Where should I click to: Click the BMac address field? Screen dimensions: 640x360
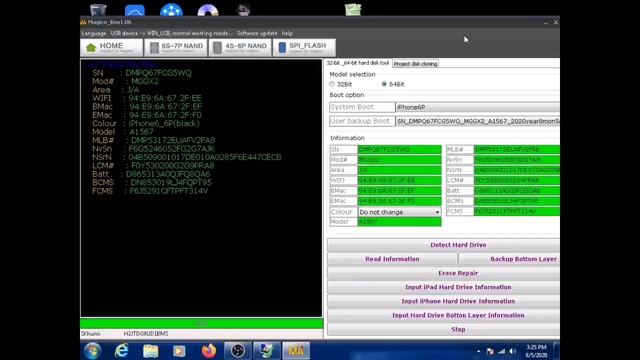coord(400,191)
